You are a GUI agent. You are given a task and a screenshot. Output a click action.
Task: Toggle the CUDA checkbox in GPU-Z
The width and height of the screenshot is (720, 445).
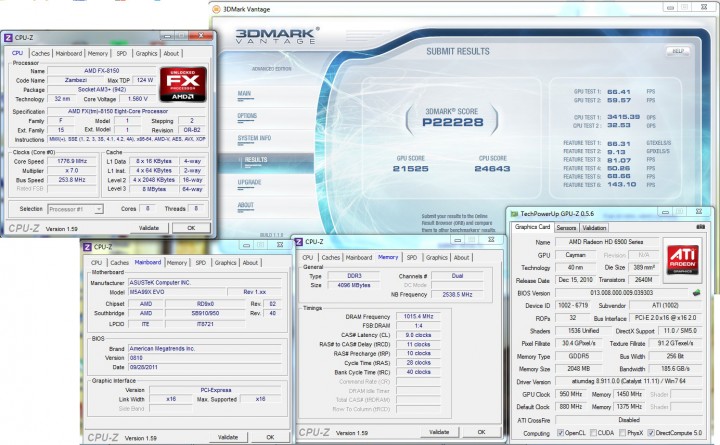[x=593, y=433]
